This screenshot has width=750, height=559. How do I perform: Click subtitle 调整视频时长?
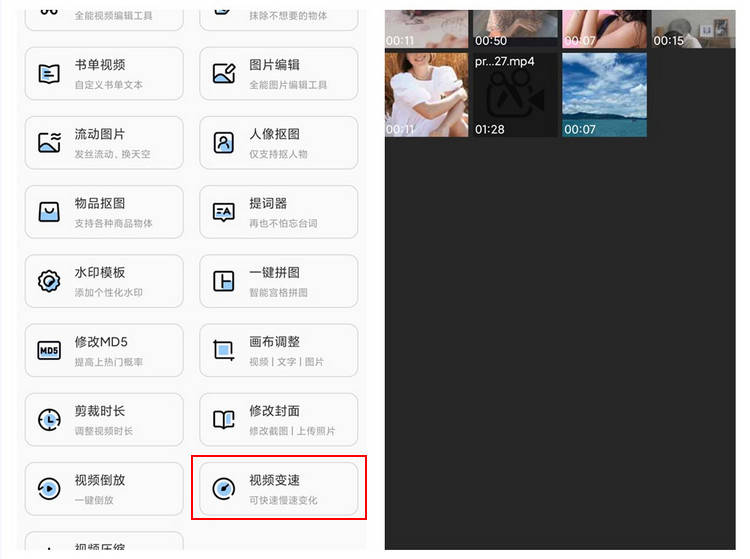tap(104, 431)
